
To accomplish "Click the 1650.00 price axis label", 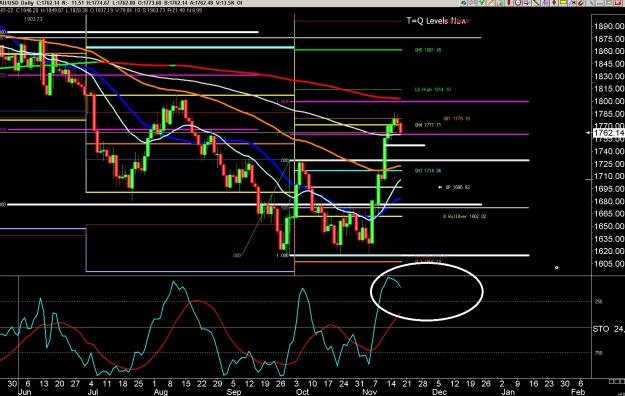I will (609, 226).
